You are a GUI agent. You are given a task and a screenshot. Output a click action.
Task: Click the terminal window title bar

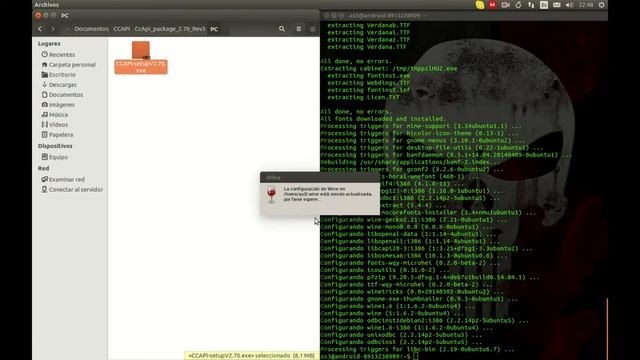(x=464, y=16)
